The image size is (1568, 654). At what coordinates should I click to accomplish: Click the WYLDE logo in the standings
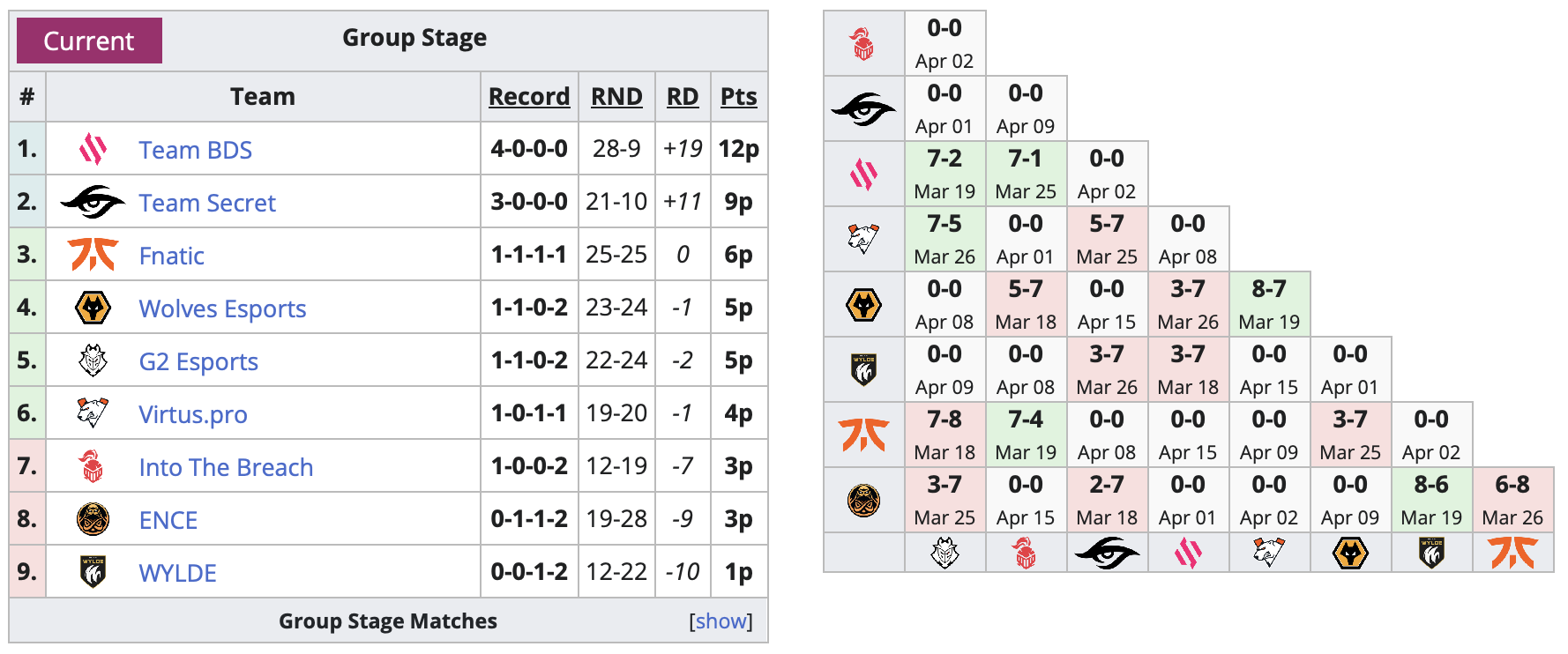(x=94, y=572)
